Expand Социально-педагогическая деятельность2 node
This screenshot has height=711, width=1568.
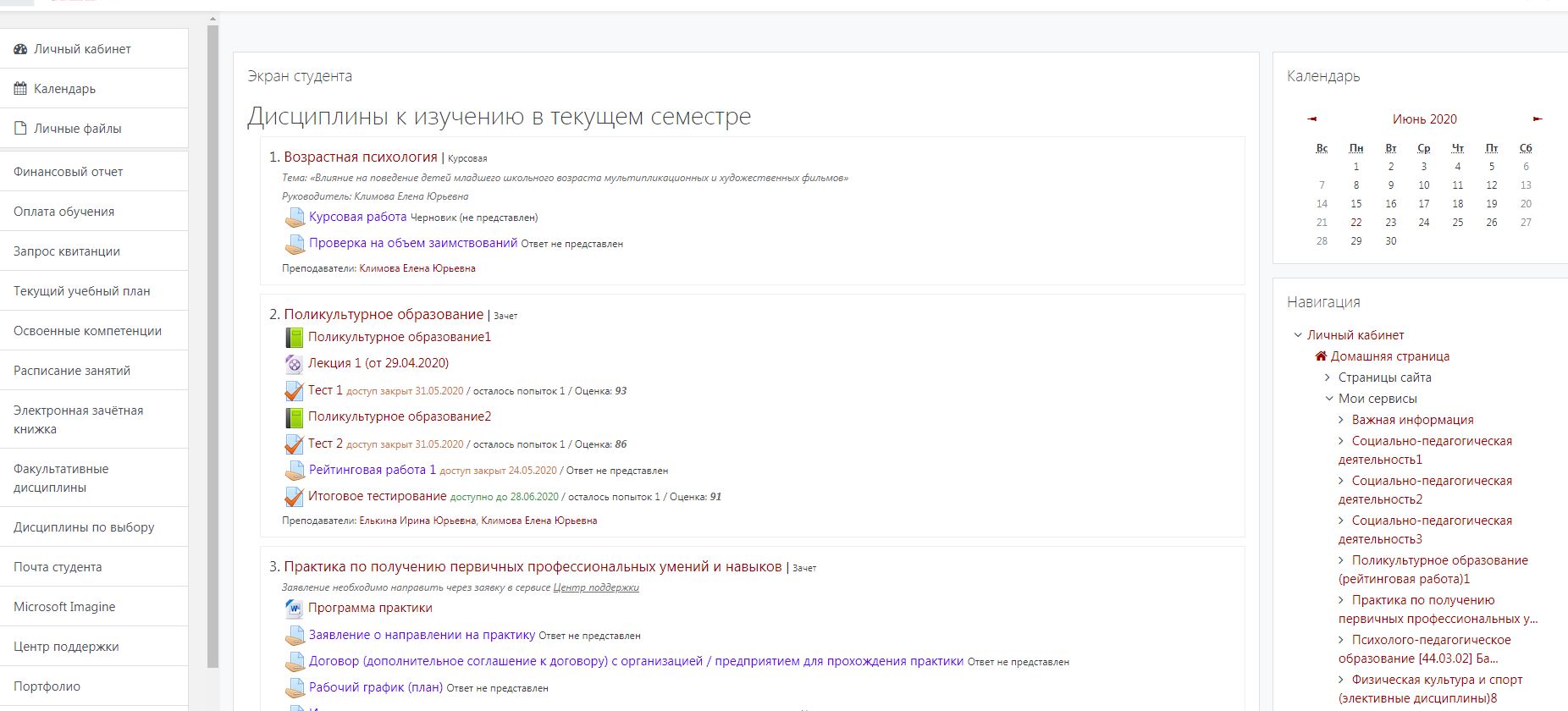click(1341, 481)
